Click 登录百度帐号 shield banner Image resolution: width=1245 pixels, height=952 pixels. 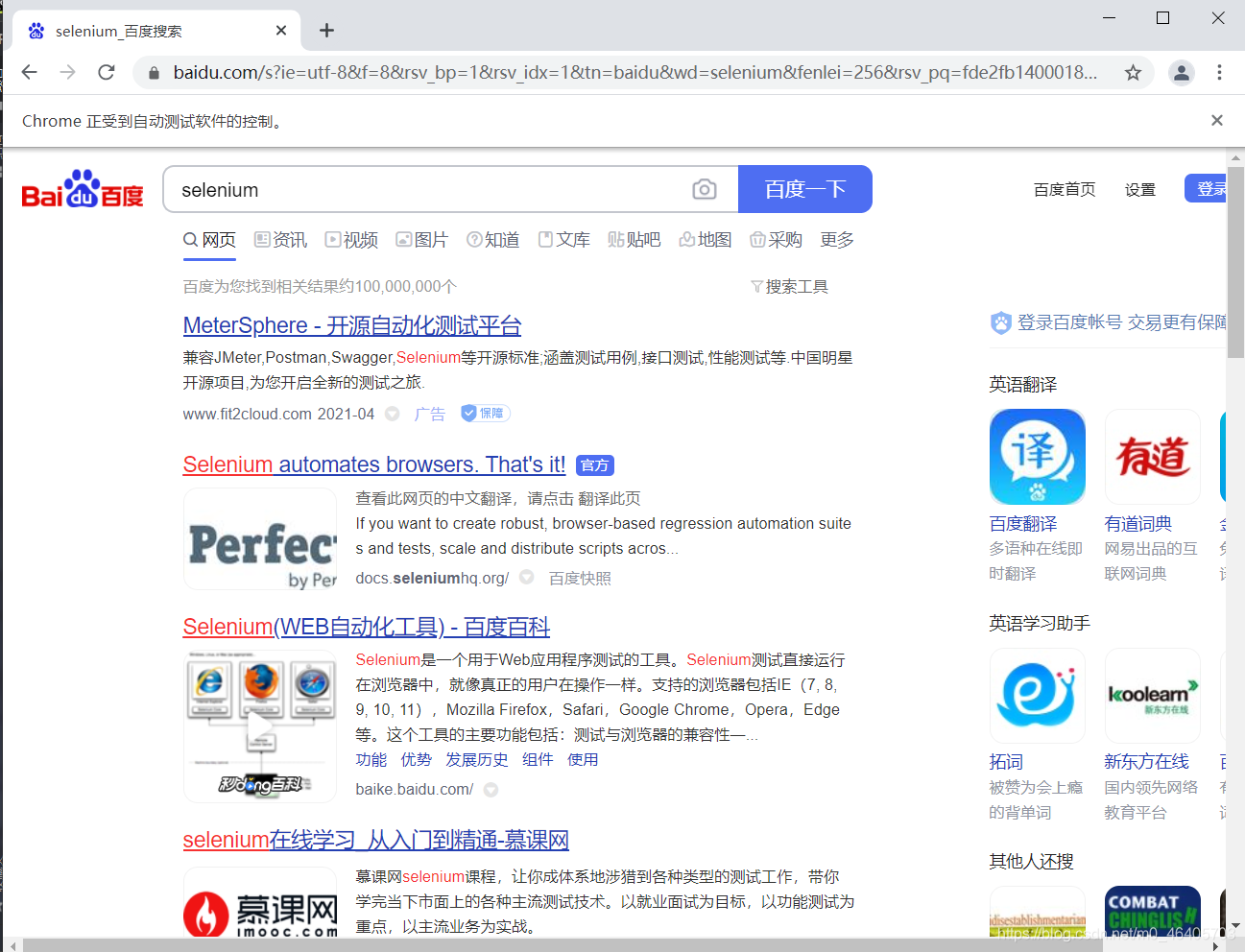[x=1109, y=322]
